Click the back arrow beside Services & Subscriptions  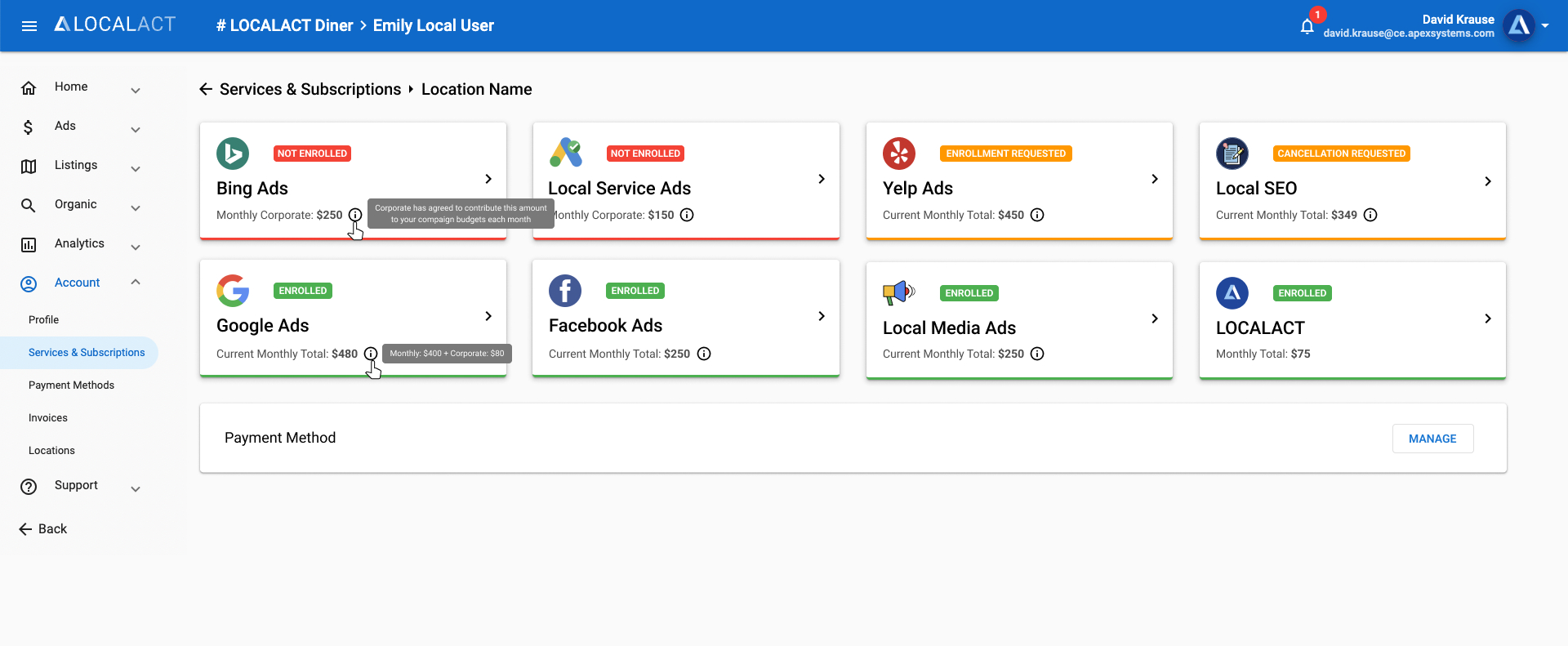coord(206,89)
